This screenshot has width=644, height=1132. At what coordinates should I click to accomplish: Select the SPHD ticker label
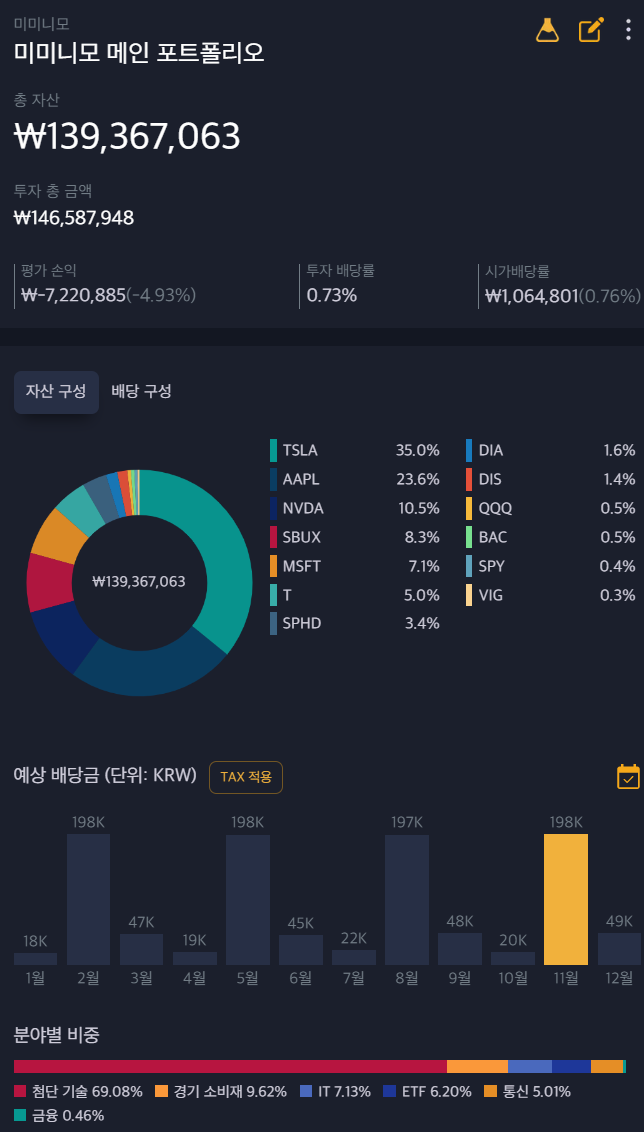pos(303,624)
